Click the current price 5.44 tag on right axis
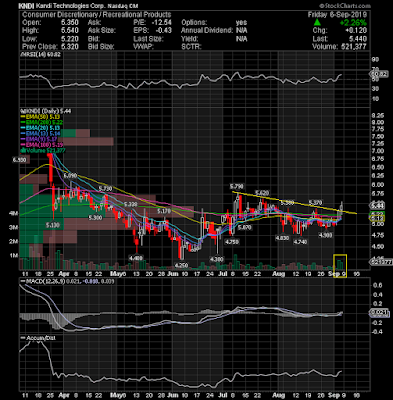Screen dimensions: 393x400 pos(379,206)
